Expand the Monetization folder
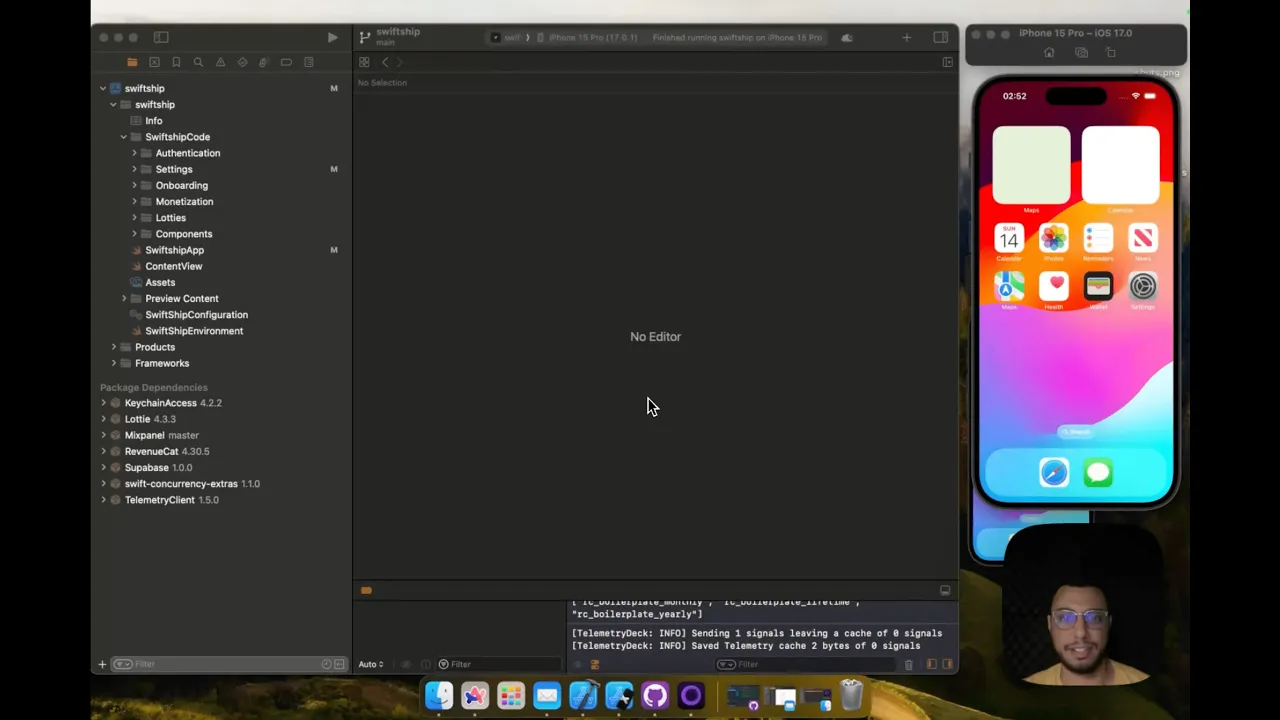Image resolution: width=1280 pixels, height=720 pixels. pos(134,201)
